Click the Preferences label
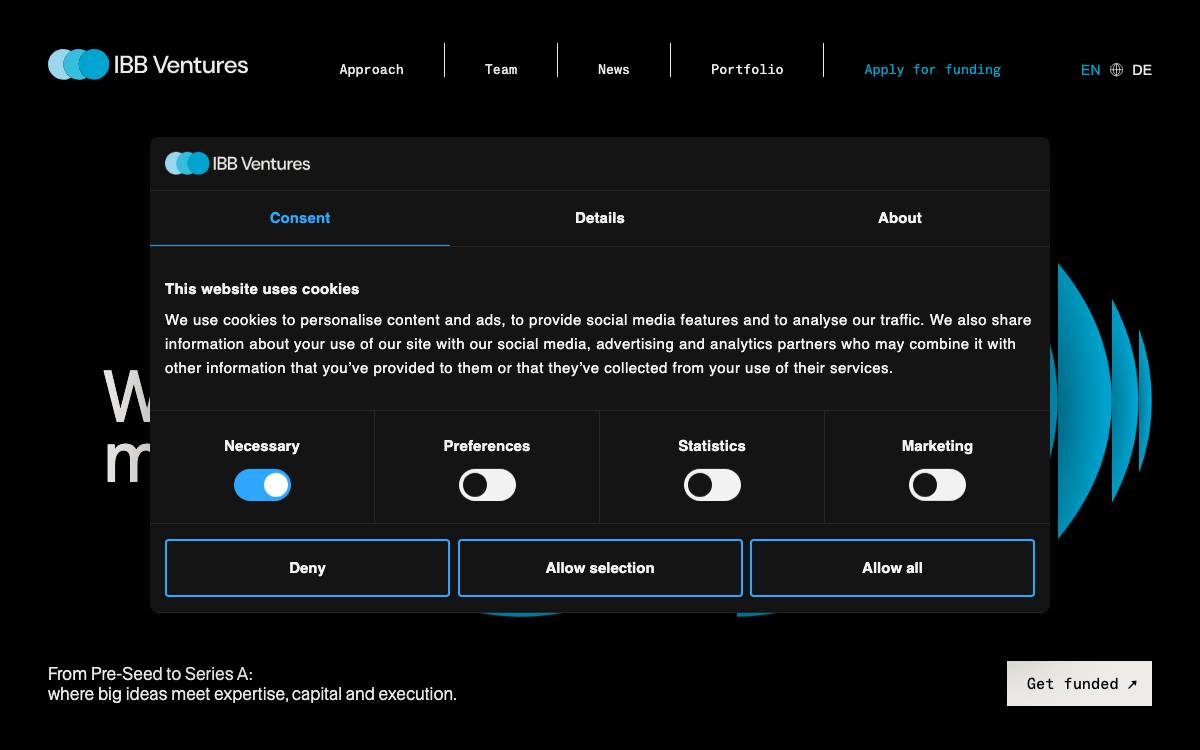The height and width of the screenshot is (750, 1200). tap(487, 446)
